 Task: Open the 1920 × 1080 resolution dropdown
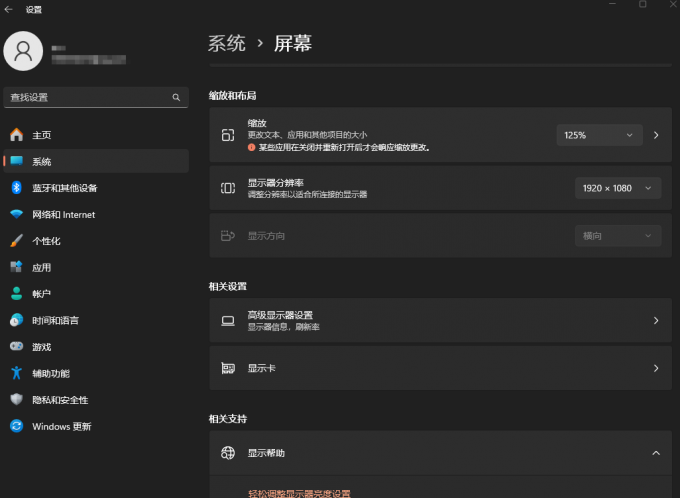(618, 188)
